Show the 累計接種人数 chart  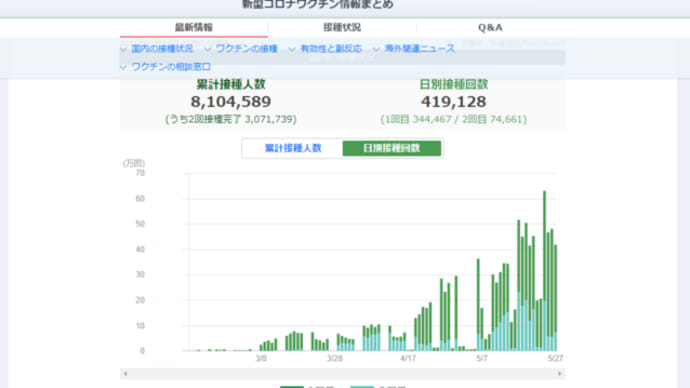coord(293,148)
